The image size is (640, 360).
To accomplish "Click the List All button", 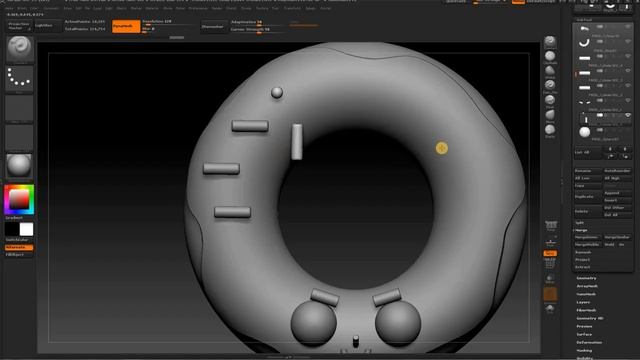I will click(588, 152).
